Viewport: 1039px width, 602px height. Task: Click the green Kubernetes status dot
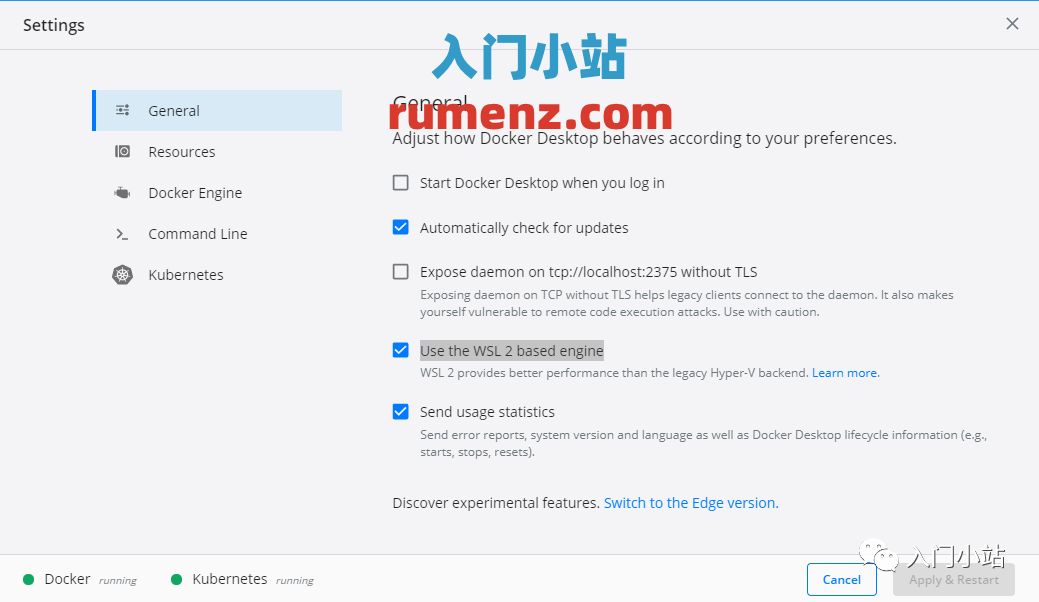point(176,579)
